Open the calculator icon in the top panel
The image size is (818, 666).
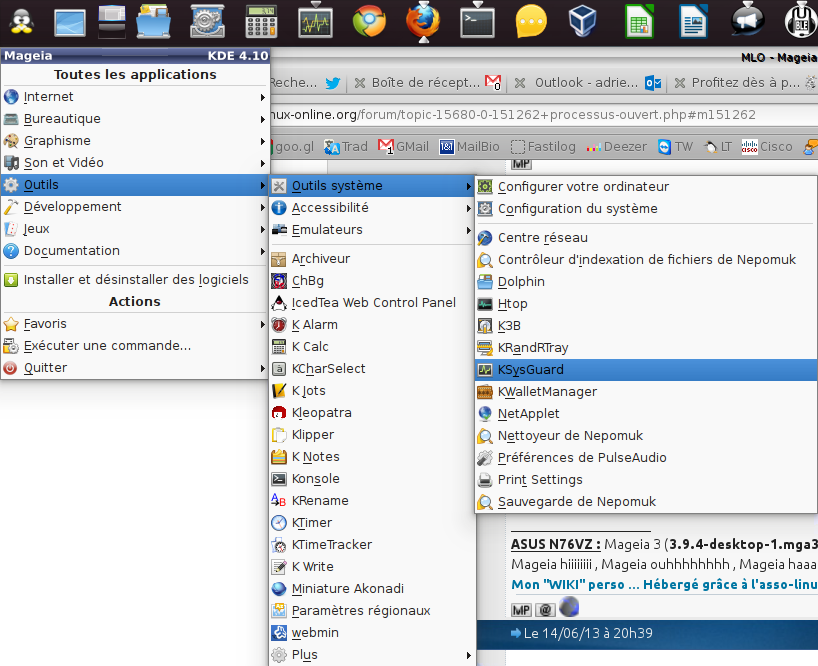click(x=261, y=22)
